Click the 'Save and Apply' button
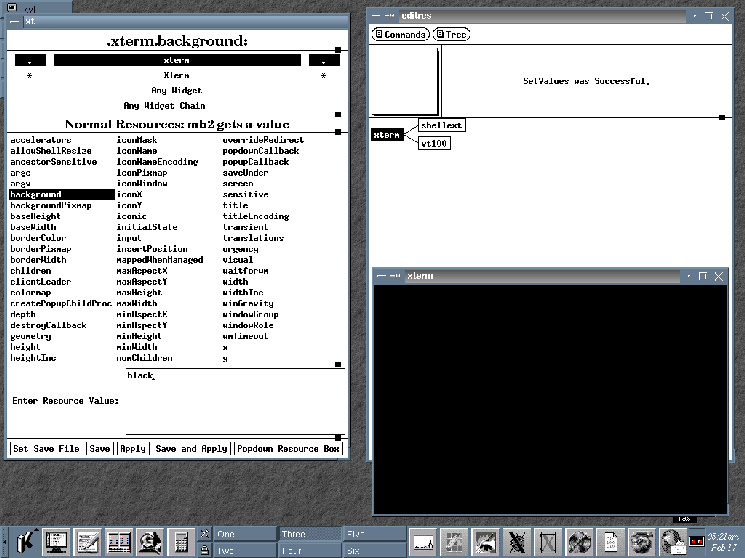Screen dimensions: 745x558 point(191,449)
